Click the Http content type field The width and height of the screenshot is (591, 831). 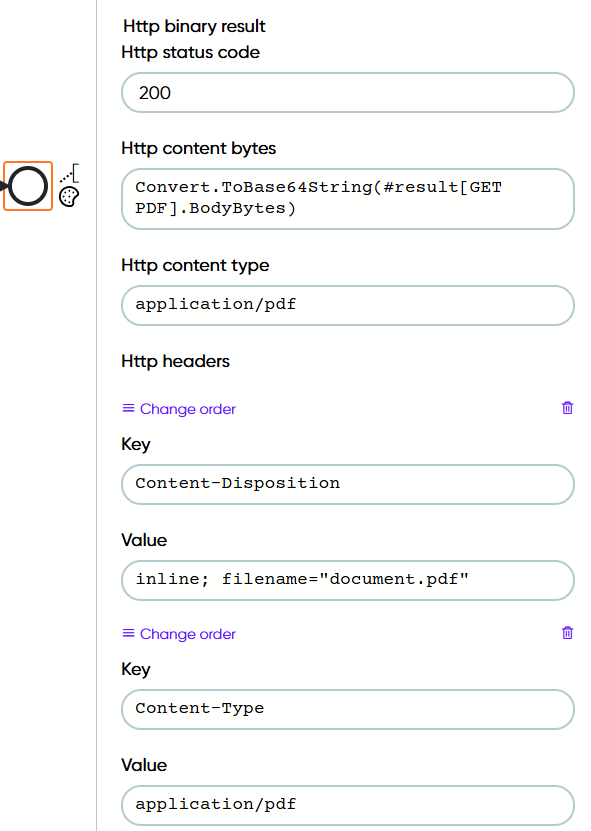348,305
